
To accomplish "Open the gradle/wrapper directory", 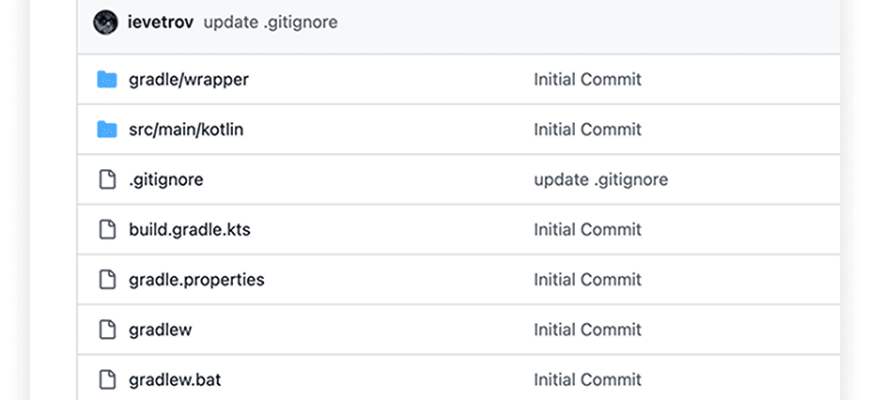I will click(x=188, y=80).
